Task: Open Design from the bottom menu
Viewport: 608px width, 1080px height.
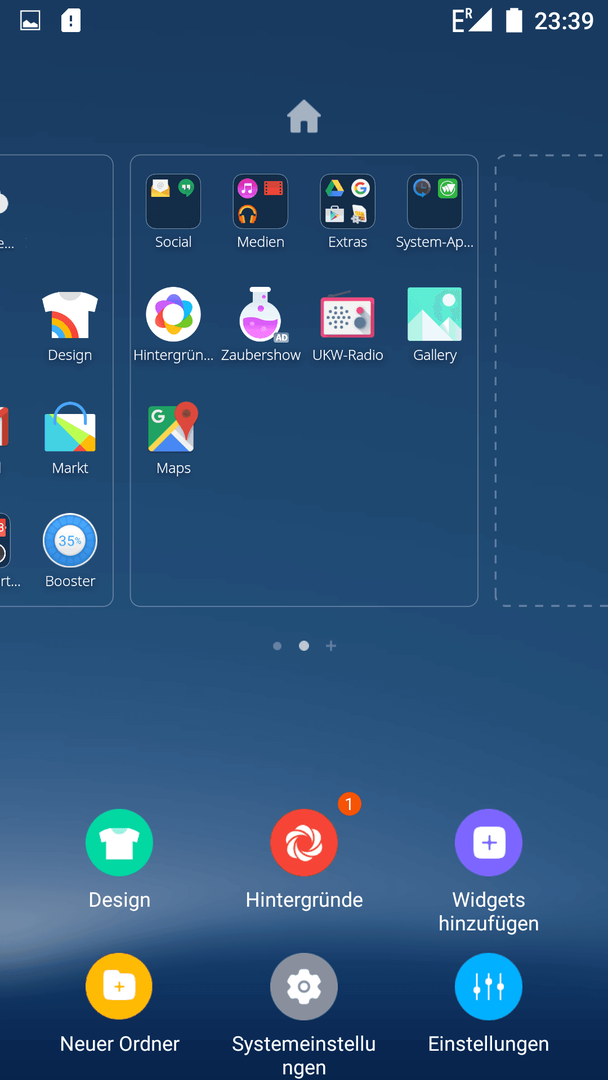Action: click(x=119, y=842)
